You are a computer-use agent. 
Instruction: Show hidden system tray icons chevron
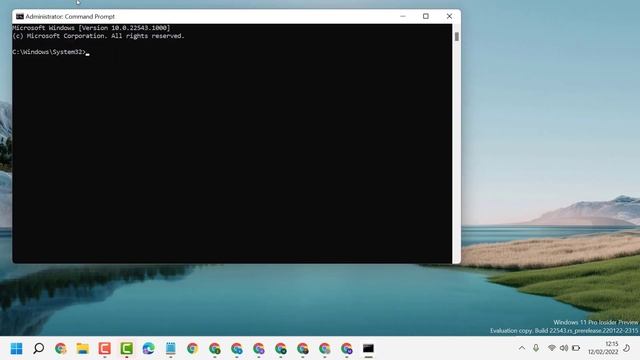pyautogui.click(x=522, y=348)
